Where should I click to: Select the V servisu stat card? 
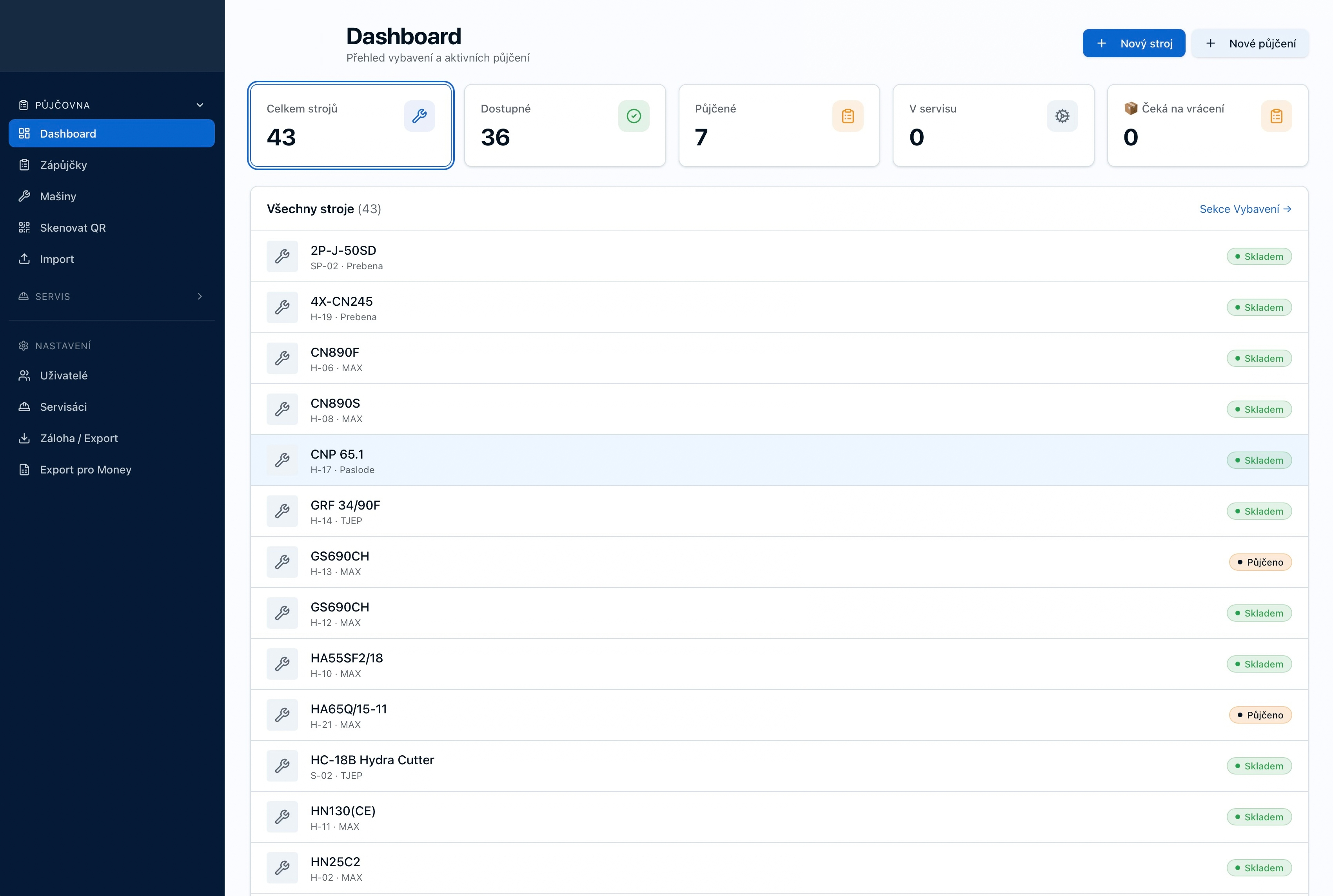tap(993, 126)
